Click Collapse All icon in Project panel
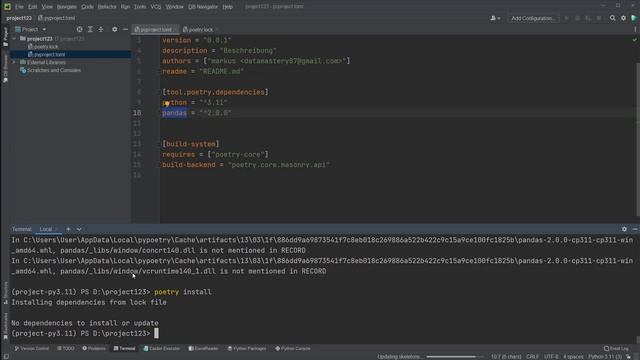 [x=101, y=29]
